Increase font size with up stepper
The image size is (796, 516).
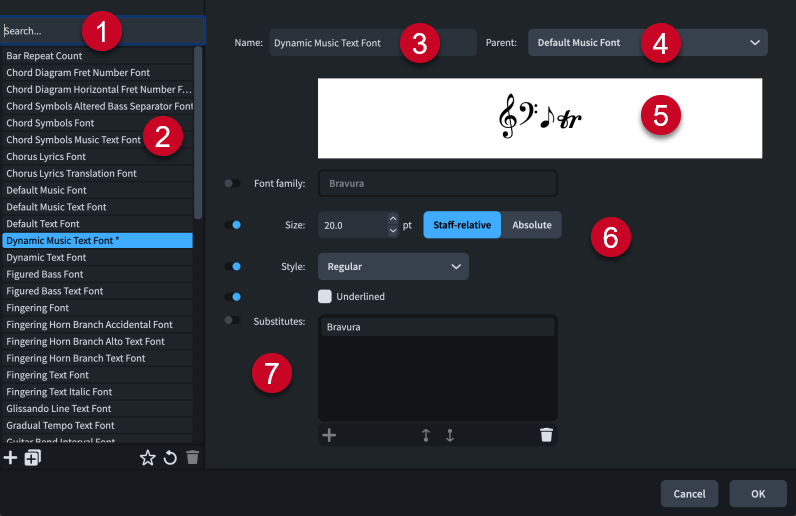point(393,219)
